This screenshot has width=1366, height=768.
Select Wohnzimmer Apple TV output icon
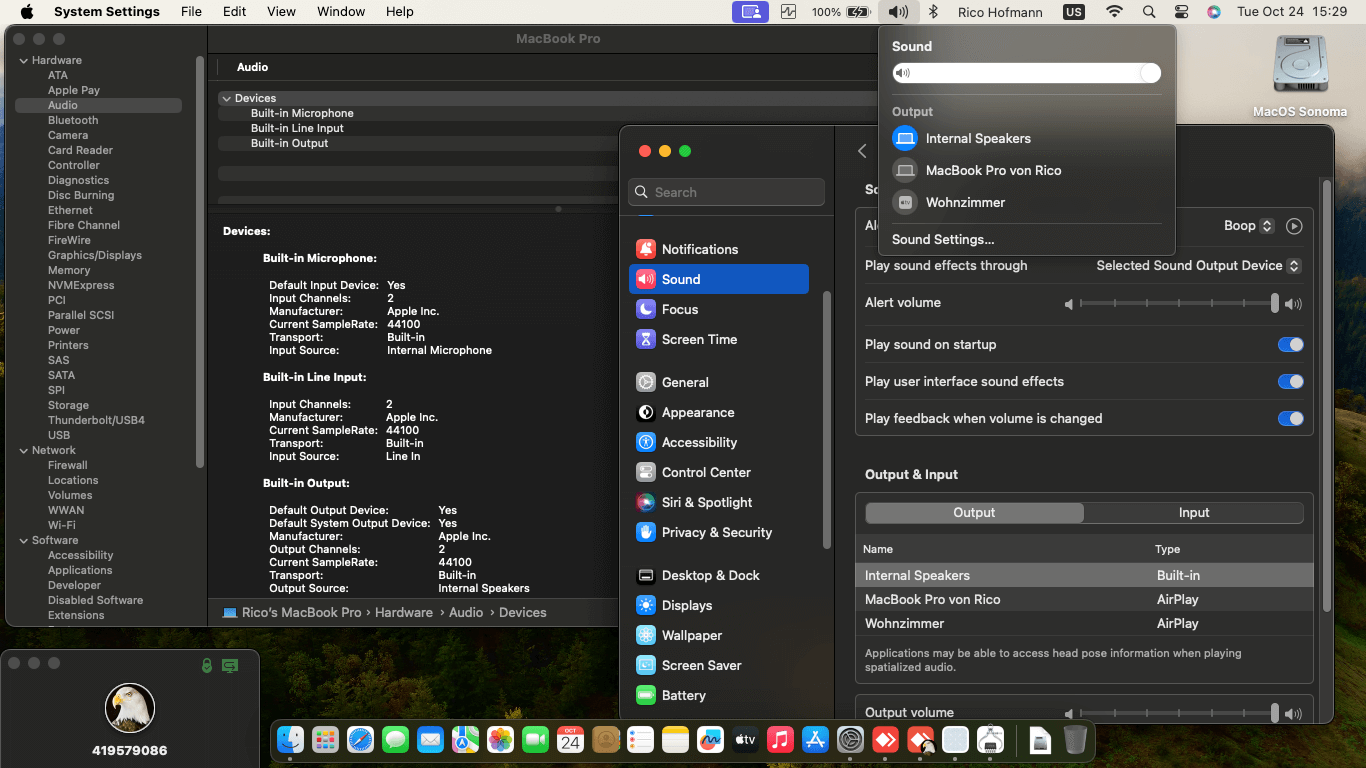click(905, 202)
